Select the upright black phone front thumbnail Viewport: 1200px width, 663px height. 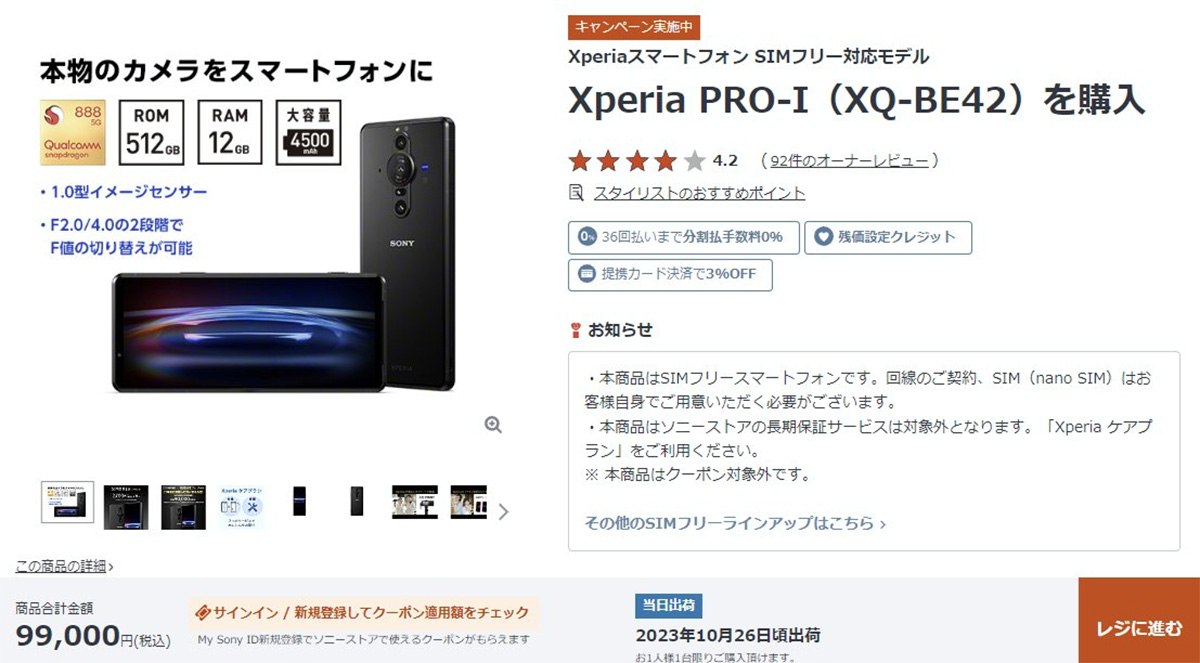[299, 501]
